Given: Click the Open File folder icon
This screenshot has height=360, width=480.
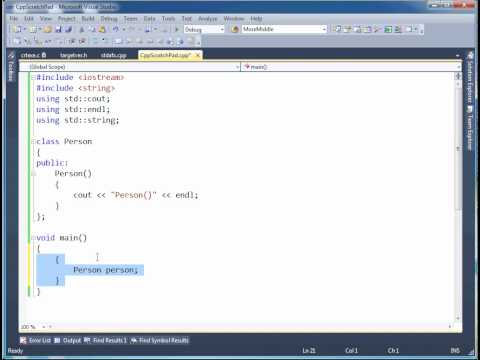Looking at the screenshot, I should point(48,30).
